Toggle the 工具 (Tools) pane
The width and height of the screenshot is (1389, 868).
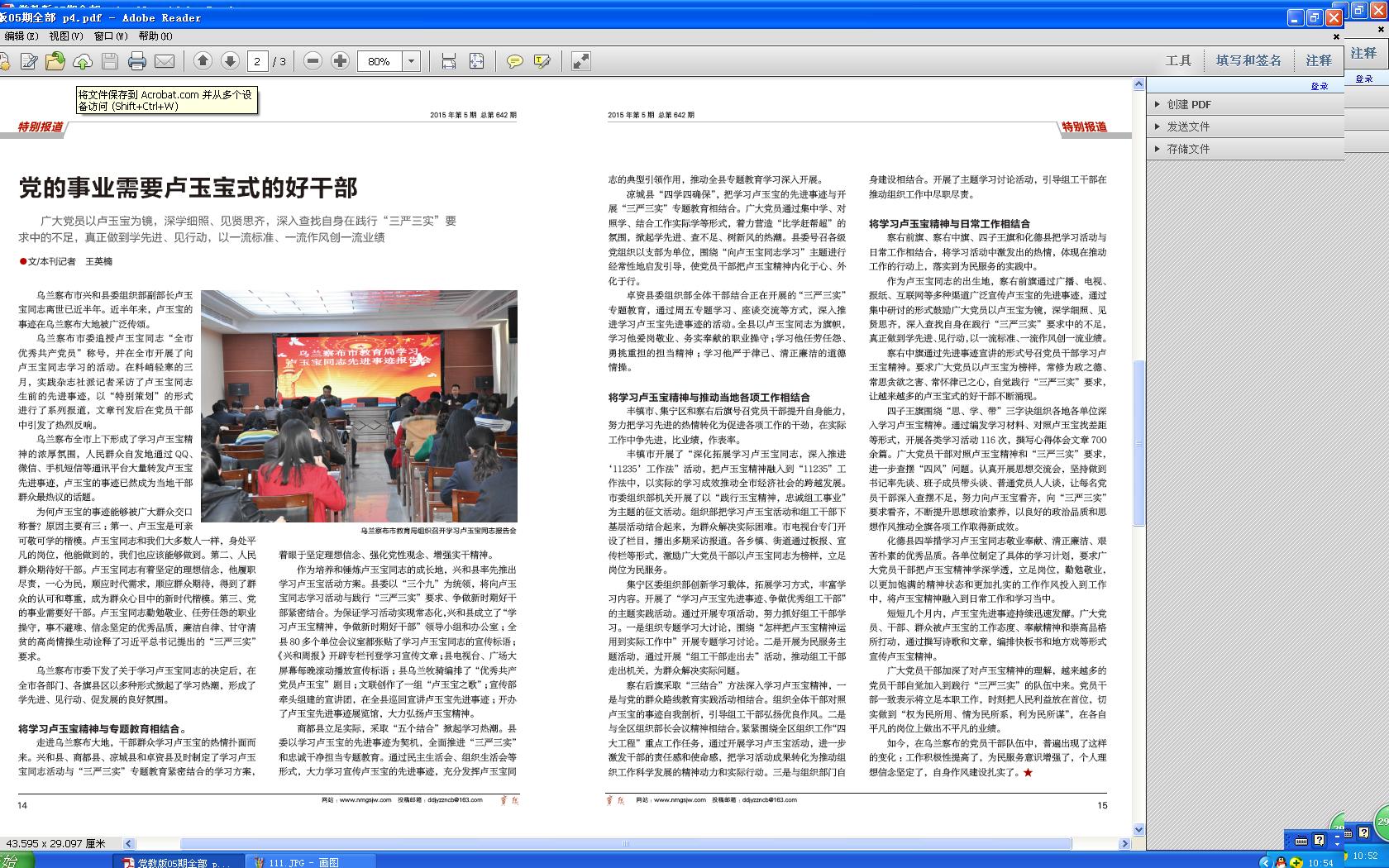(1178, 60)
